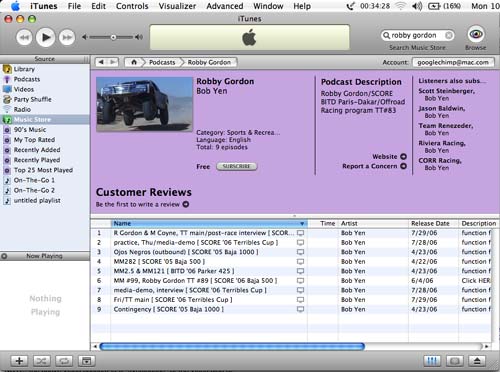Click the Robby Gordon breadcrumb

point(209,62)
